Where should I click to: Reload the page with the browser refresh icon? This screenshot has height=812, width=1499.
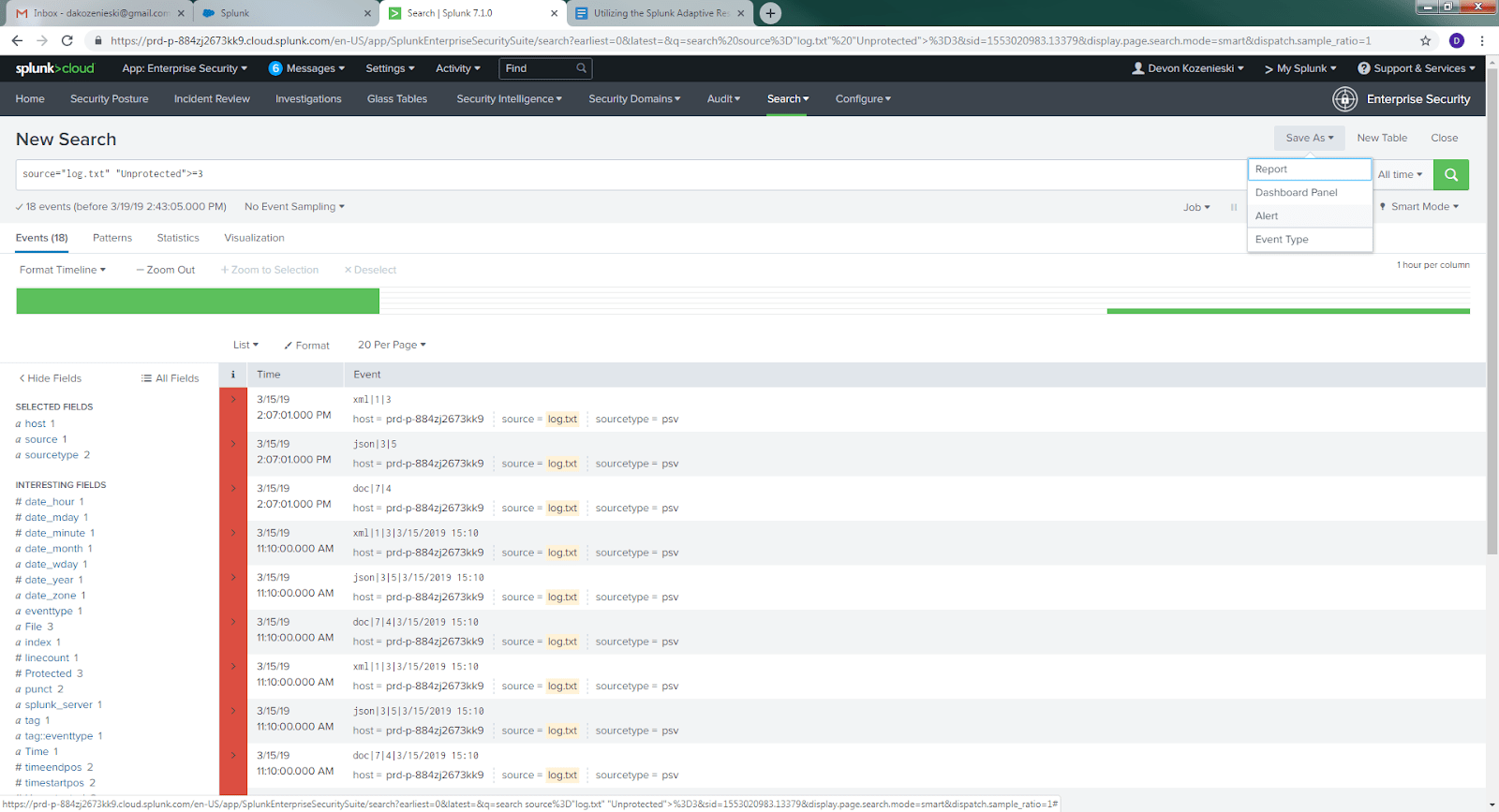pyautogui.click(x=67, y=40)
